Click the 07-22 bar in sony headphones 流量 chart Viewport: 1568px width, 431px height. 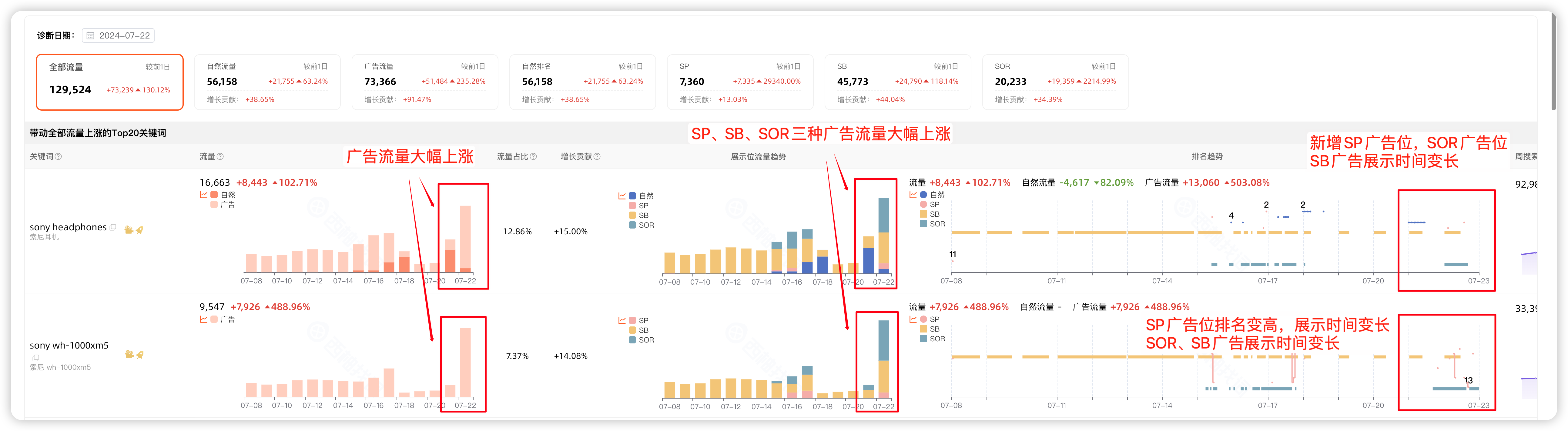click(x=465, y=239)
